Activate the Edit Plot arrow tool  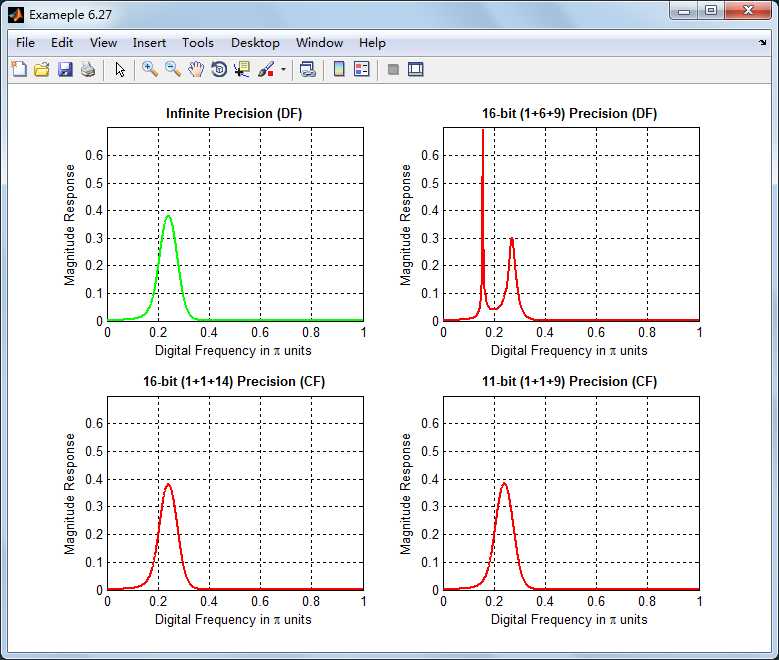pos(120,69)
